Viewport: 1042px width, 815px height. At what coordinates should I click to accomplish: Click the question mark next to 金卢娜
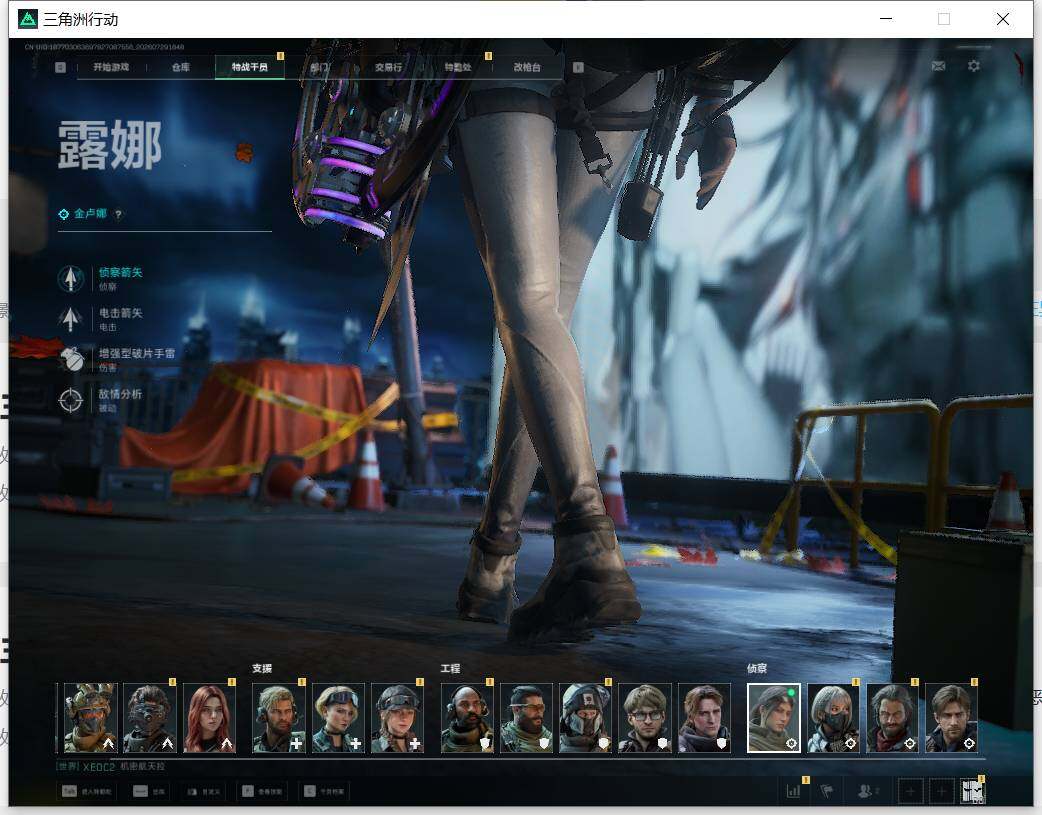(x=118, y=214)
